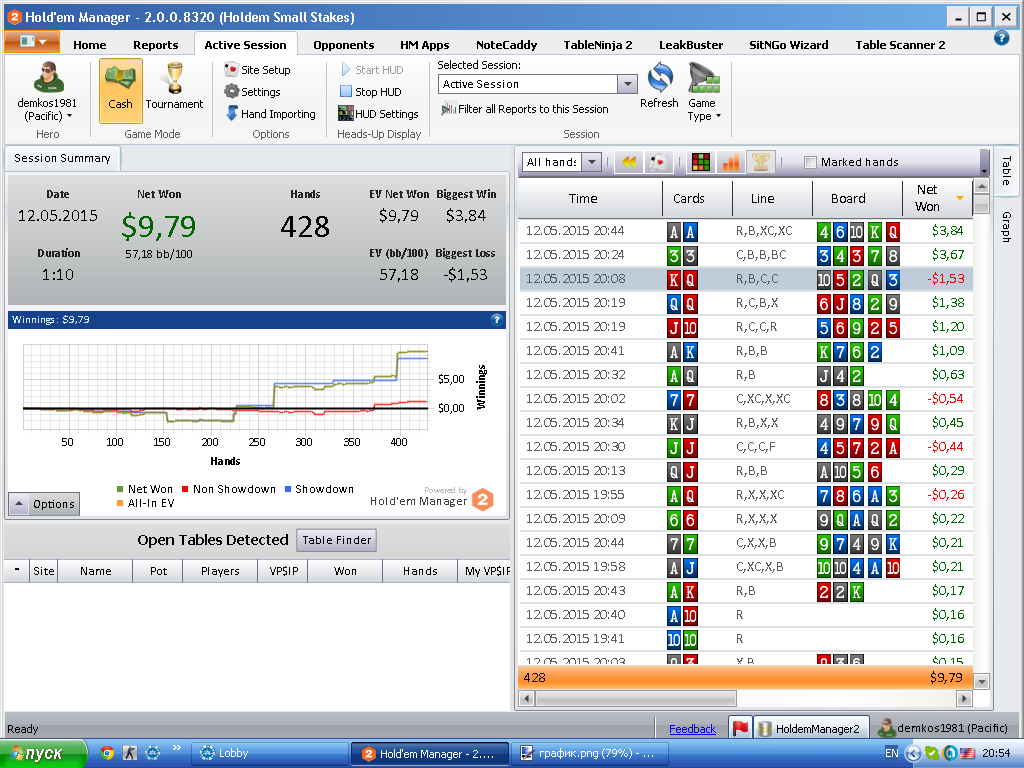
Task: Select the 20:08 KQ hand losing $1,53
Action: pyautogui.click(x=746, y=279)
